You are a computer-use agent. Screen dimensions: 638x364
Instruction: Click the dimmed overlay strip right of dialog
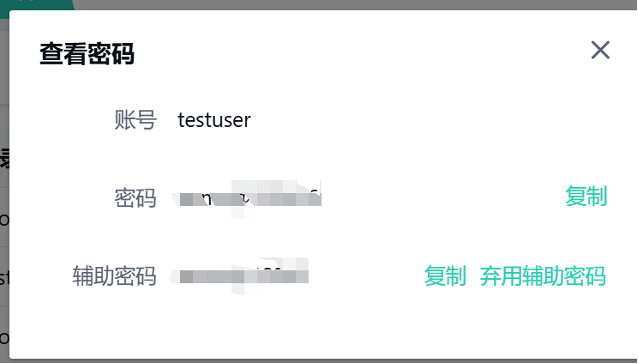tap(637, 183)
